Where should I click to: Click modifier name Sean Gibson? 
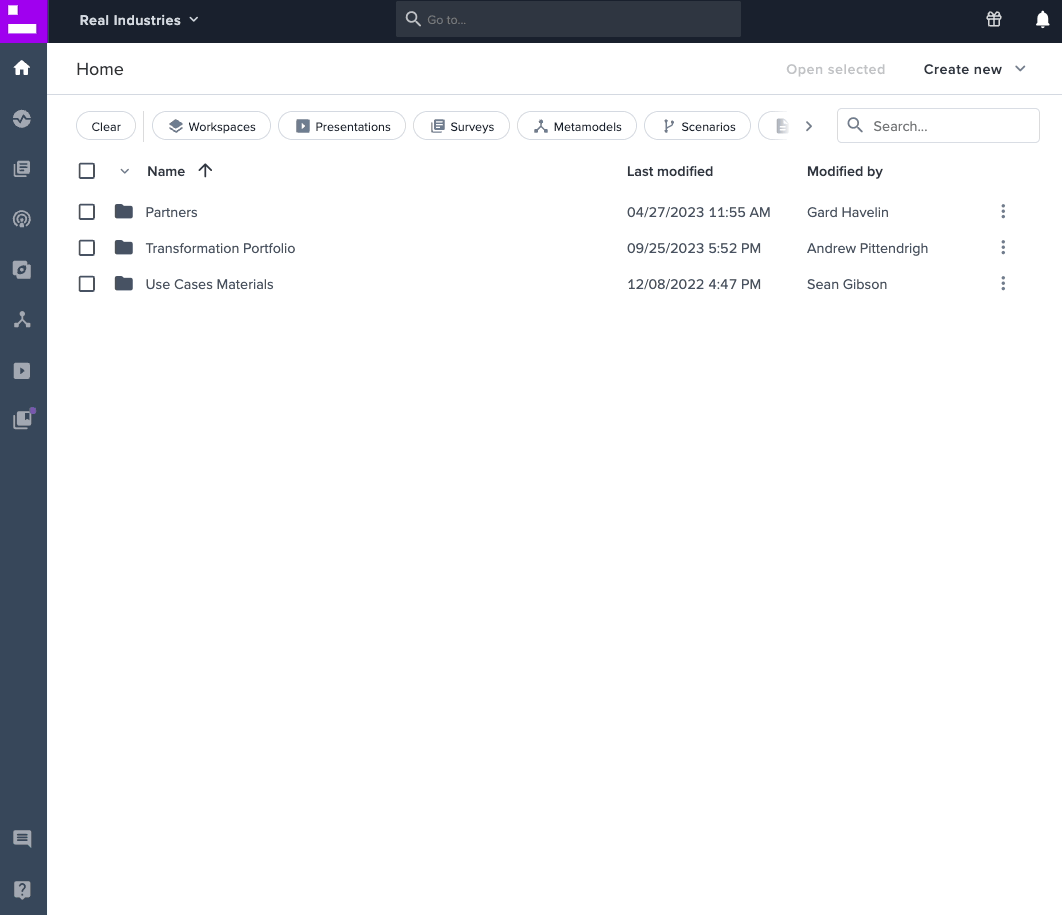847,284
